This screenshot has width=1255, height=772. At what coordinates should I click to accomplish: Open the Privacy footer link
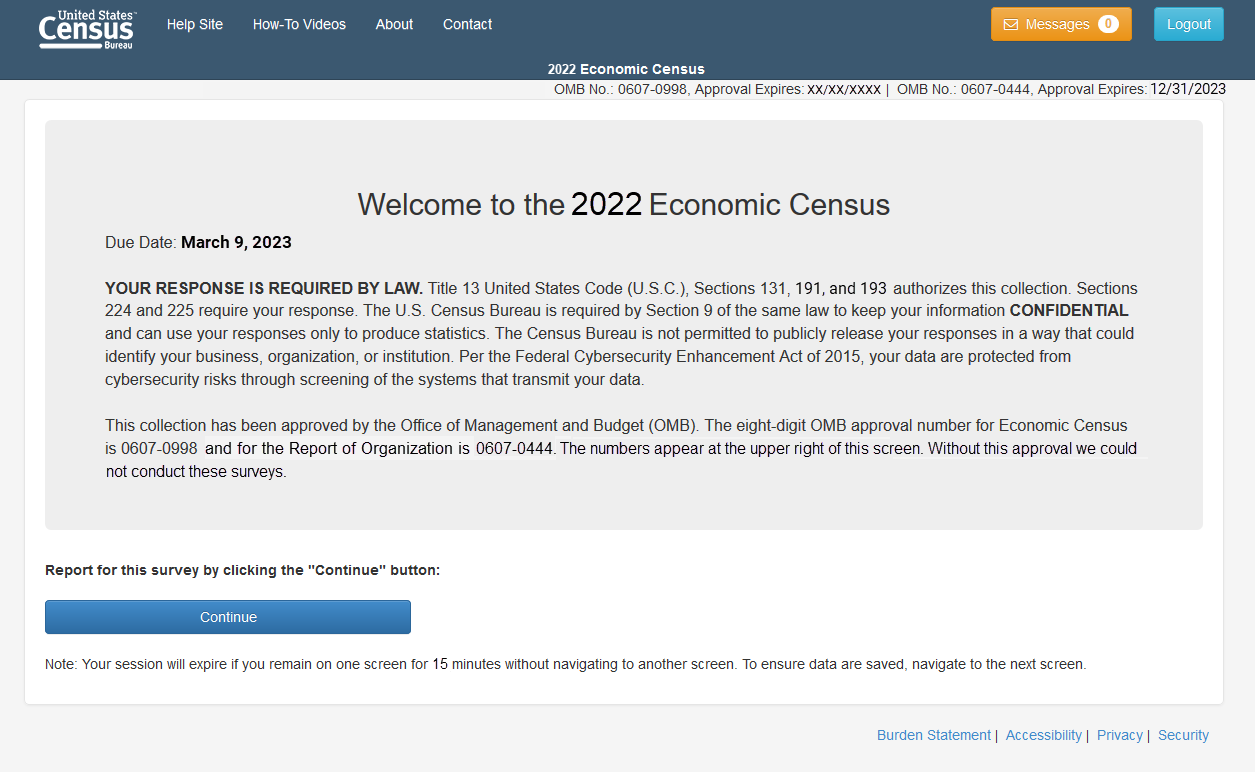(1119, 735)
